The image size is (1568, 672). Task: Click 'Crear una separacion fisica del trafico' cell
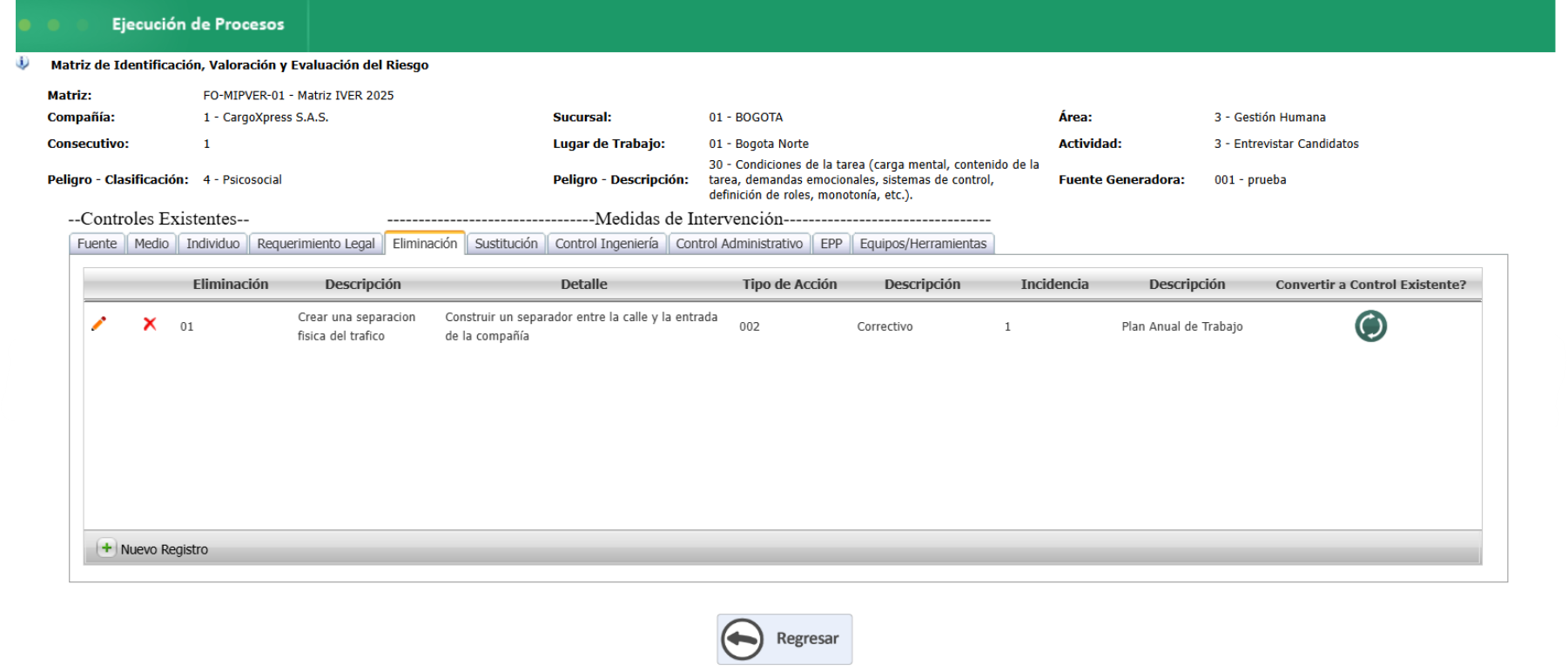[356, 326]
